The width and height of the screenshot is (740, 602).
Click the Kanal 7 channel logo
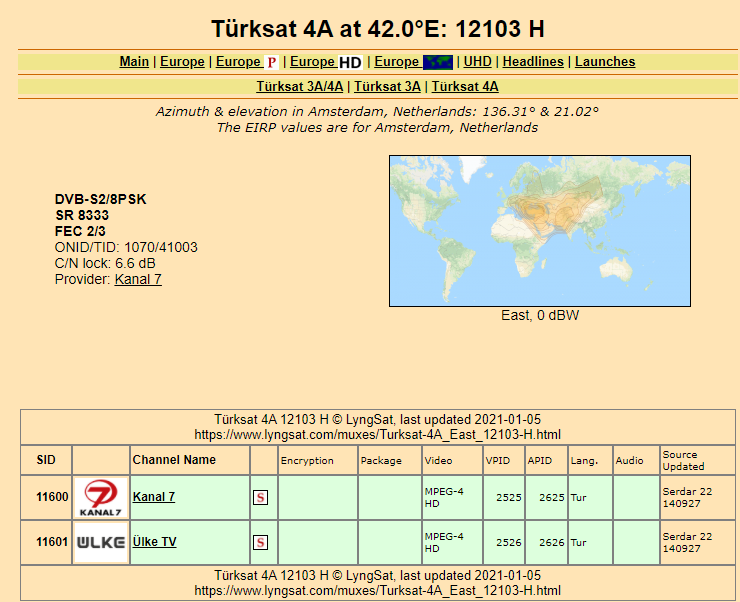pyautogui.click(x=101, y=498)
